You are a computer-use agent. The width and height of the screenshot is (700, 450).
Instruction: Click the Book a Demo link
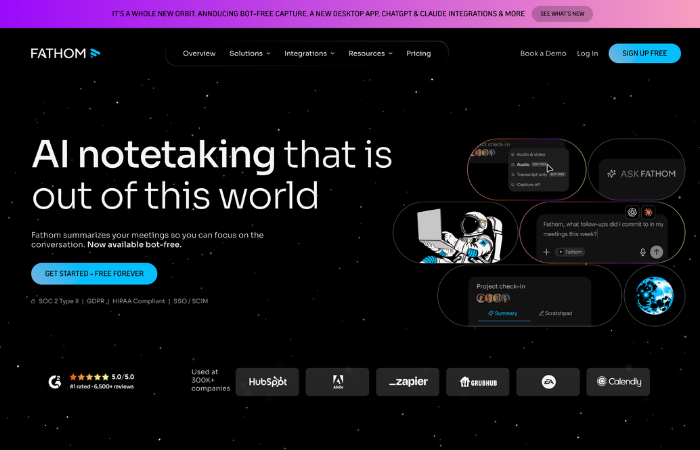pyautogui.click(x=543, y=53)
